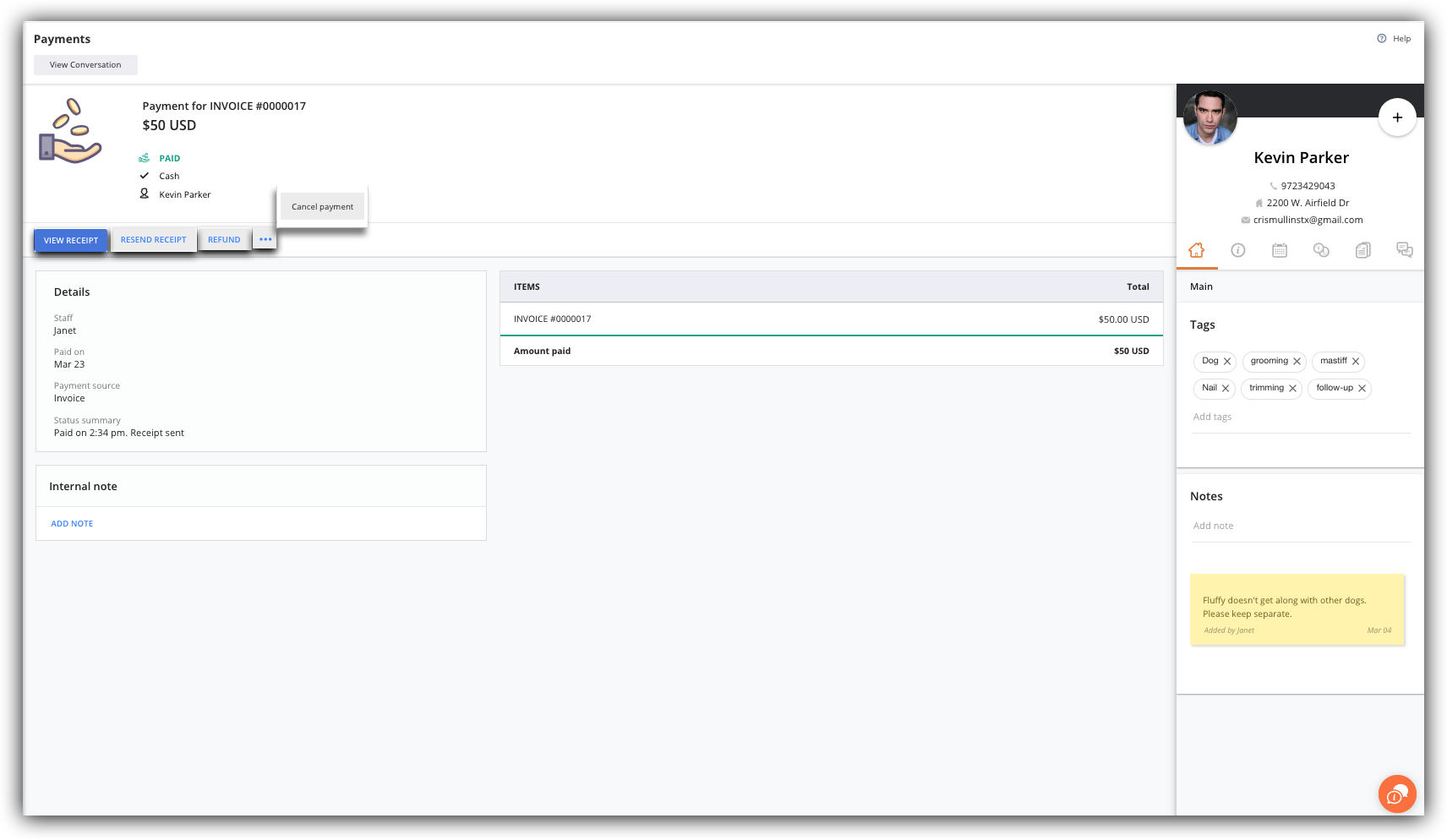Click the Status summary Paid on 2:34 pm text

click(119, 433)
